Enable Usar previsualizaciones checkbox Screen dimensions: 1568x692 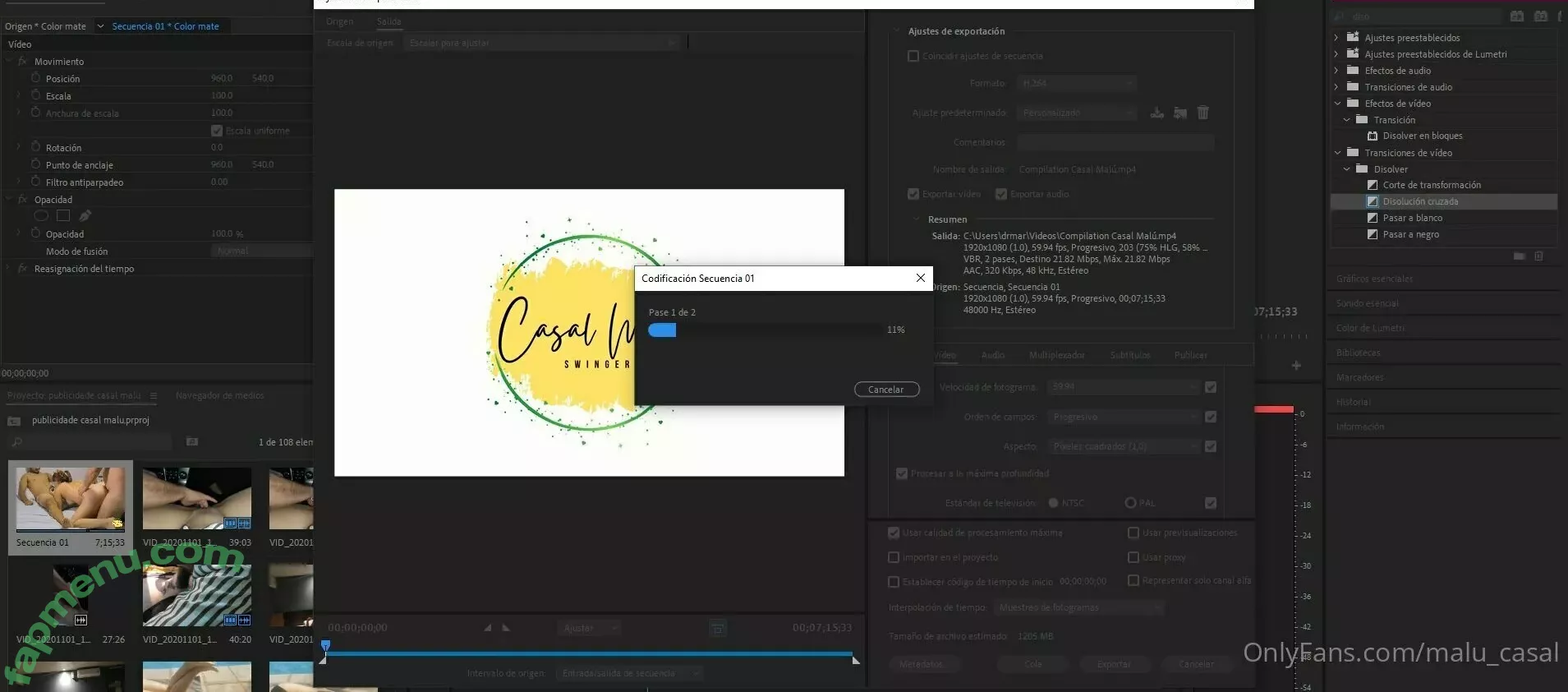1133,533
